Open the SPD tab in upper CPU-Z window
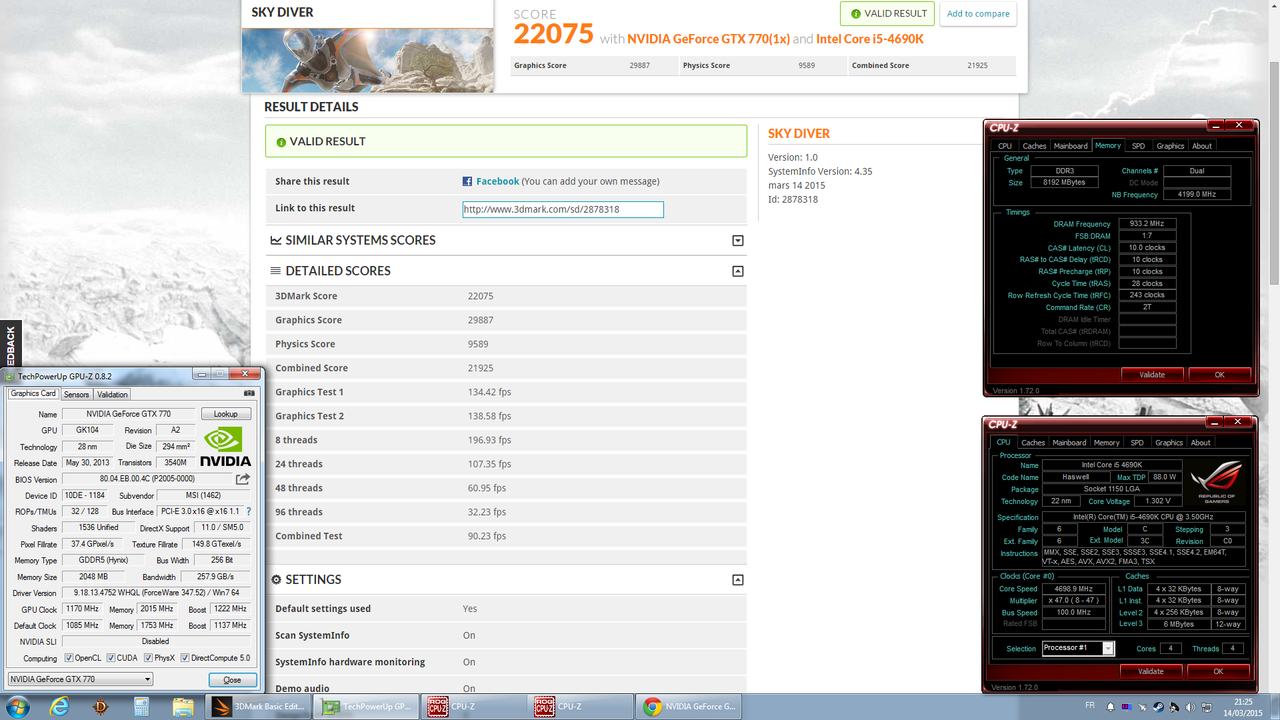 1138,146
